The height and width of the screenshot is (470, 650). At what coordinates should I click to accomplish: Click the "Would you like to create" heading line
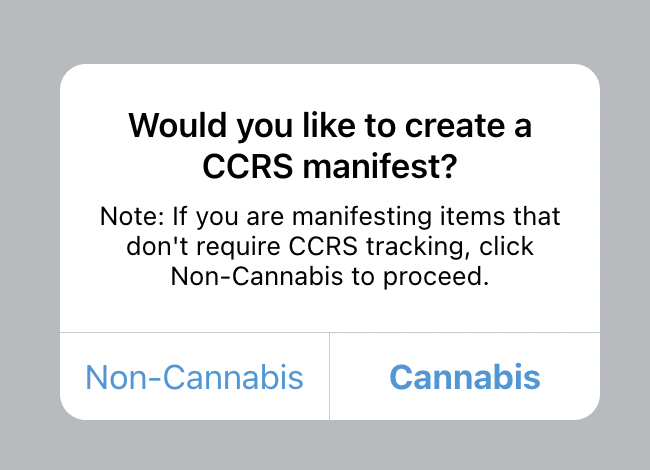click(330, 127)
